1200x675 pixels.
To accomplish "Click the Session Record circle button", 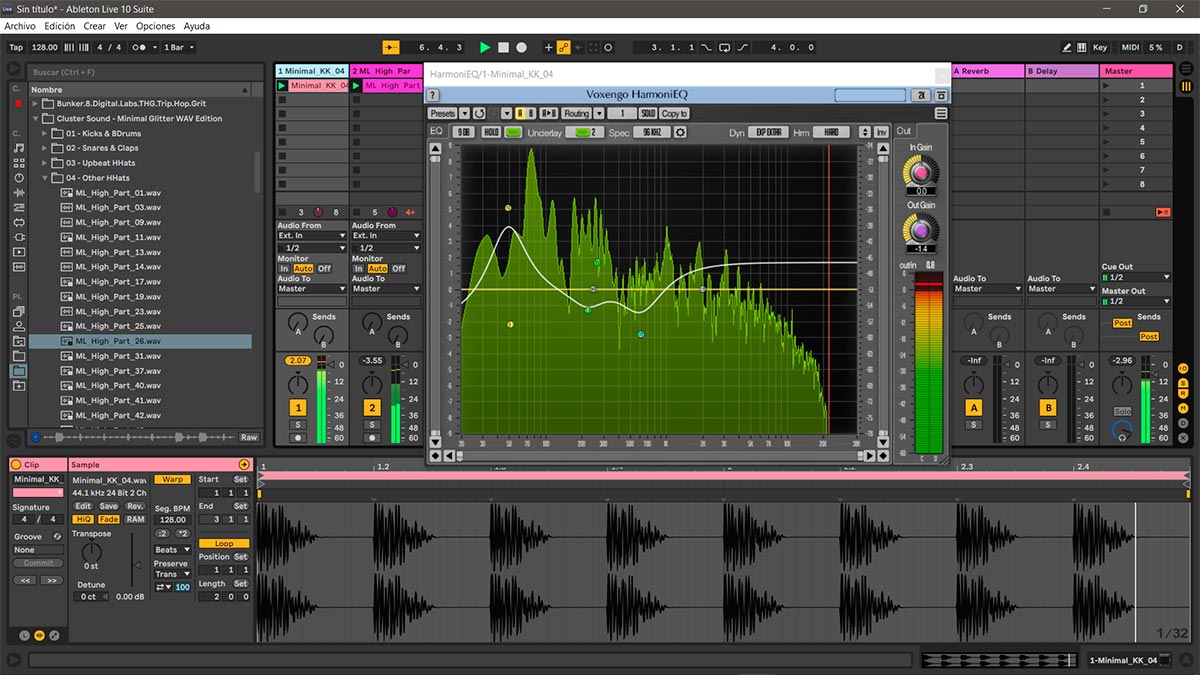I will [x=608, y=47].
